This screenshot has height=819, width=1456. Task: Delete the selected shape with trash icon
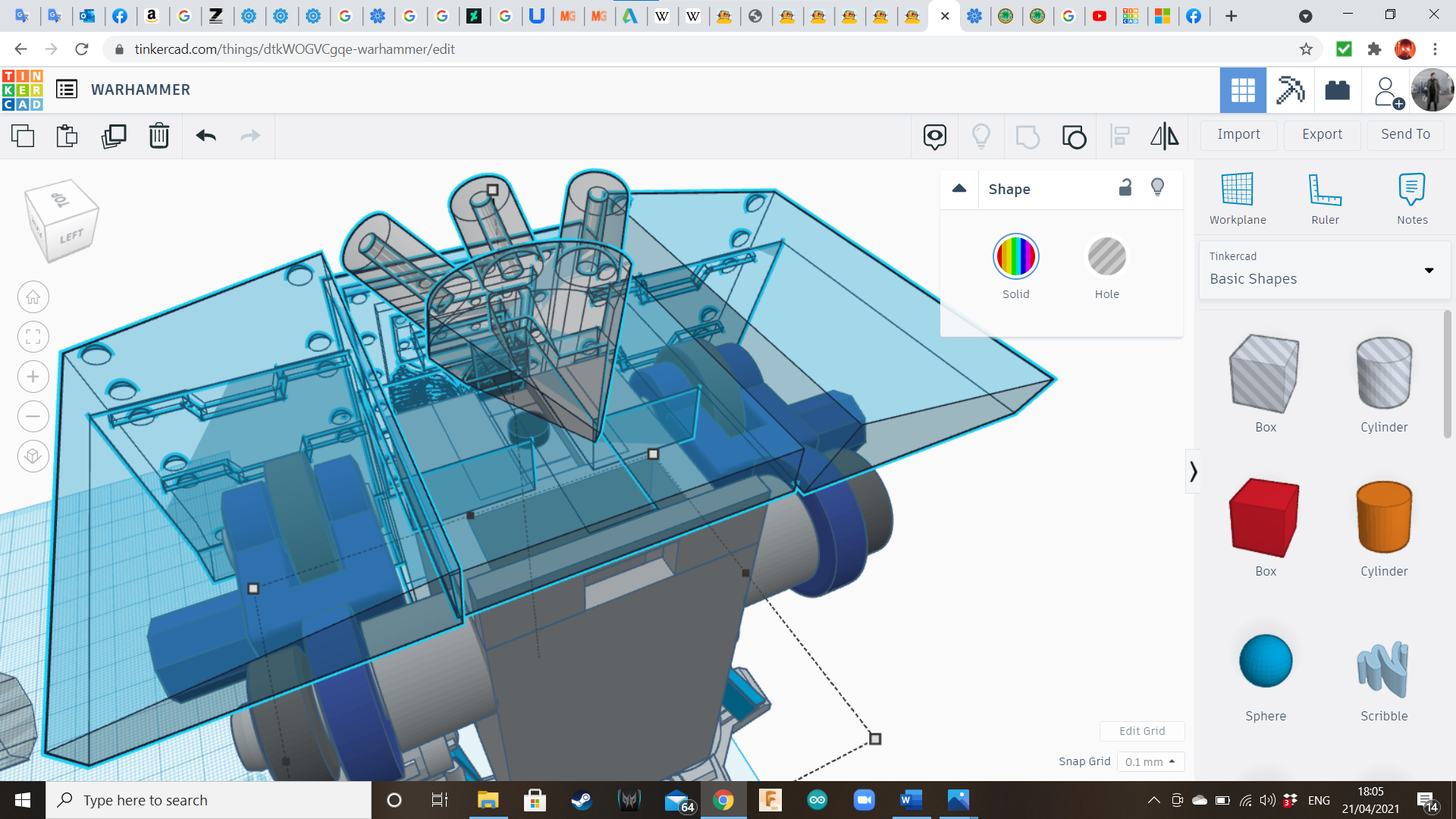158,136
